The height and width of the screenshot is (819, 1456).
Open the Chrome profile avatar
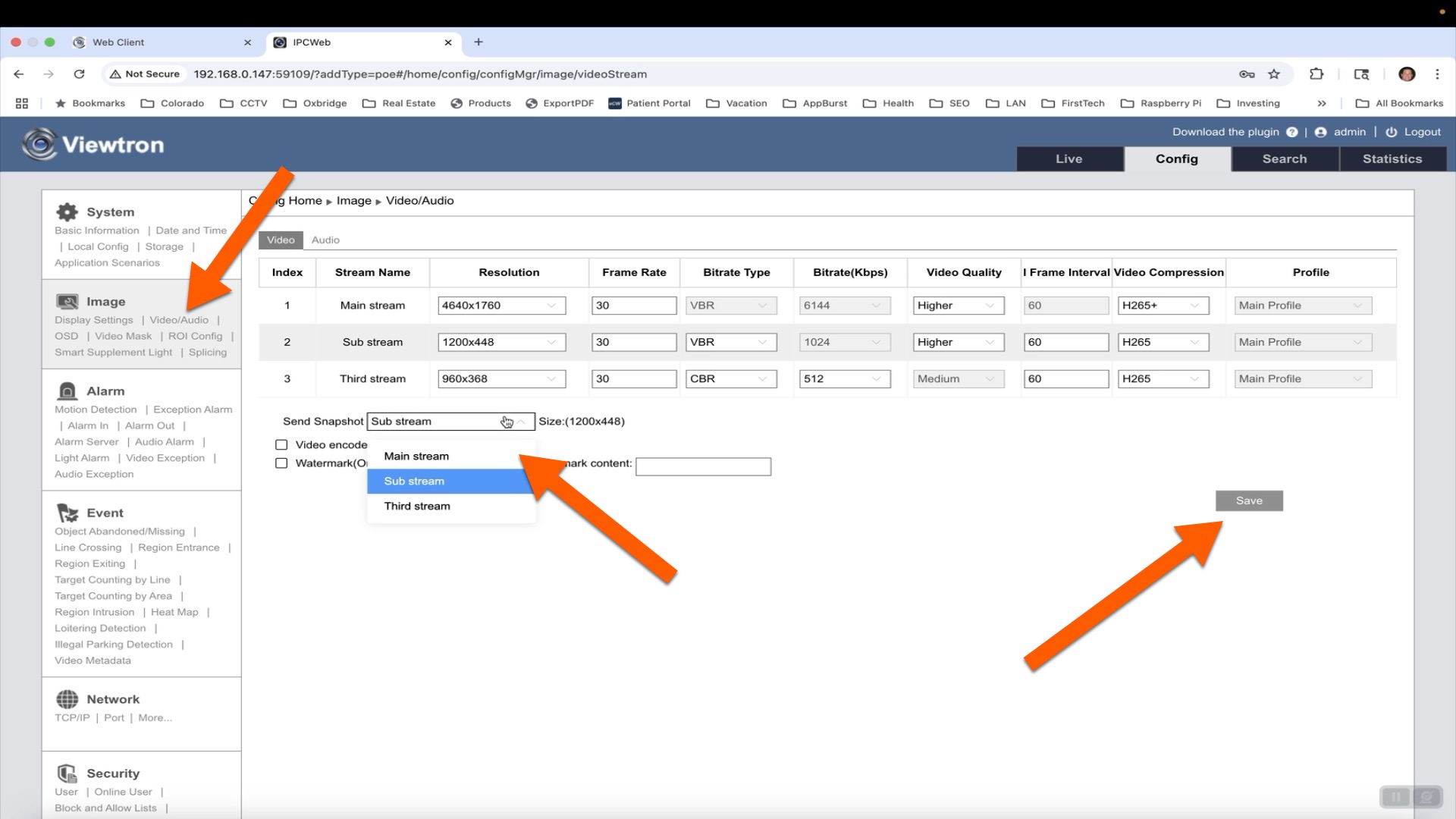point(1407,74)
